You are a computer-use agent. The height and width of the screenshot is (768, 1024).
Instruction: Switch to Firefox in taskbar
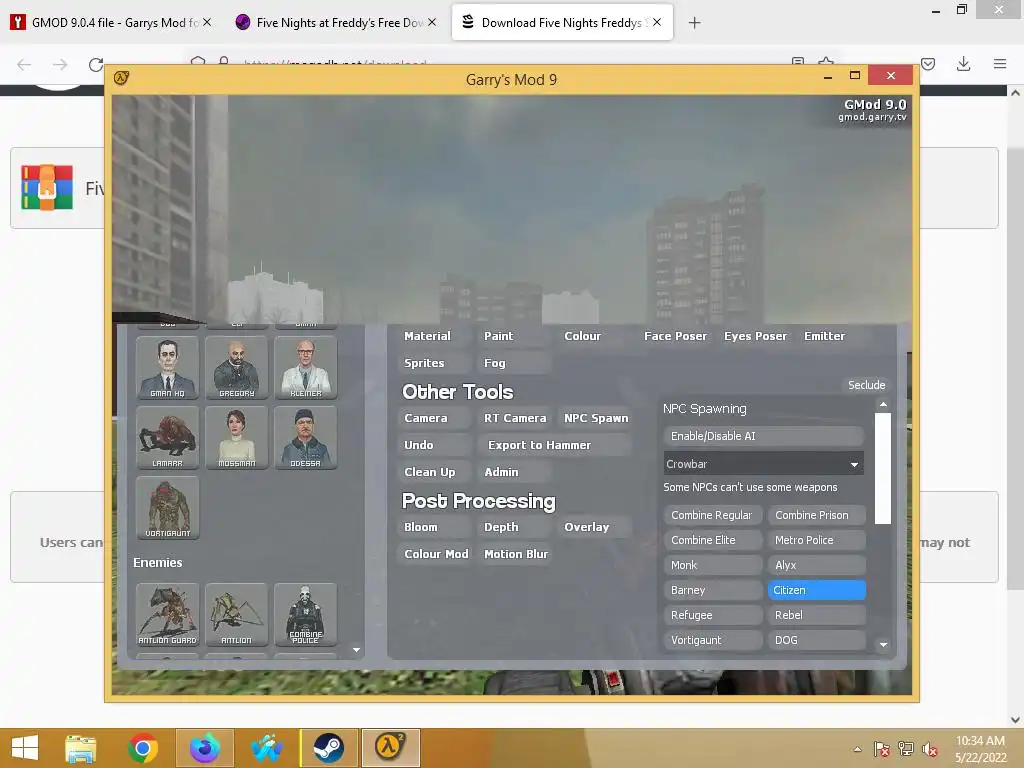point(204,748)
